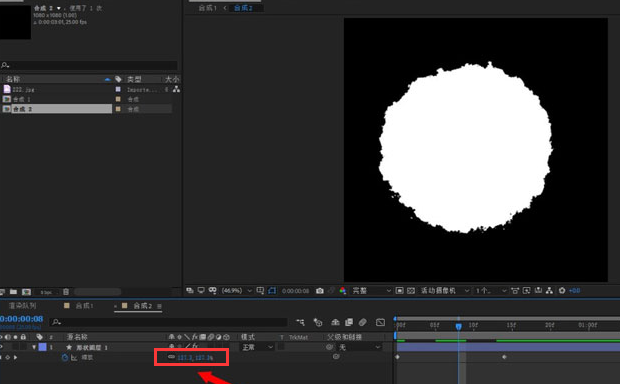Viewport: 620px width, 384px height.
Task: Switch to the render queue tab
Action: [23, 306]
